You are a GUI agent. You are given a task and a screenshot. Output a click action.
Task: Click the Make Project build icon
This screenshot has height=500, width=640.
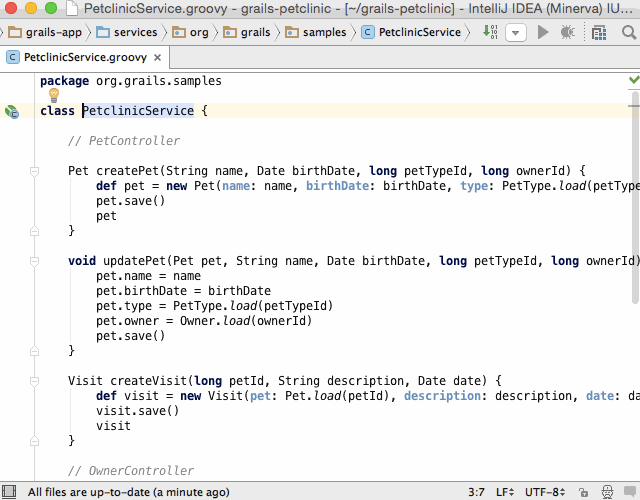(x=490, y=31)
